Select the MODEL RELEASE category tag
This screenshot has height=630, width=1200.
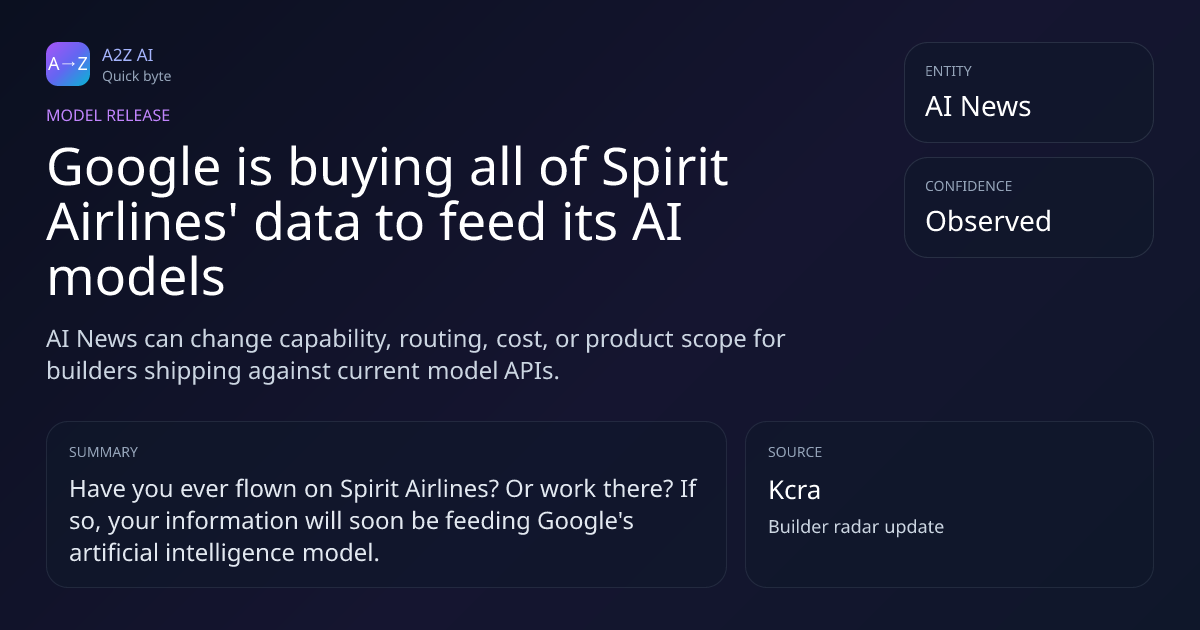[x=108, y=115]
